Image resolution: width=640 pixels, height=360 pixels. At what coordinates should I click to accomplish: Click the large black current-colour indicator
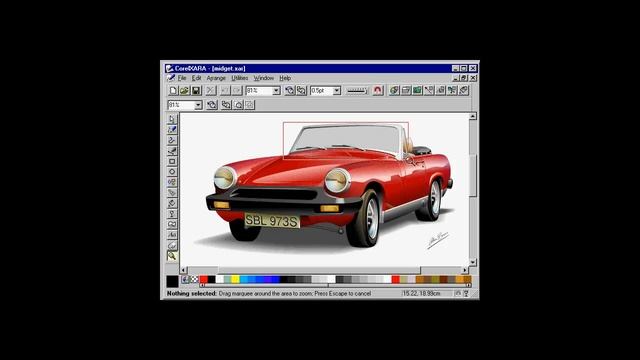click(172, 281)
